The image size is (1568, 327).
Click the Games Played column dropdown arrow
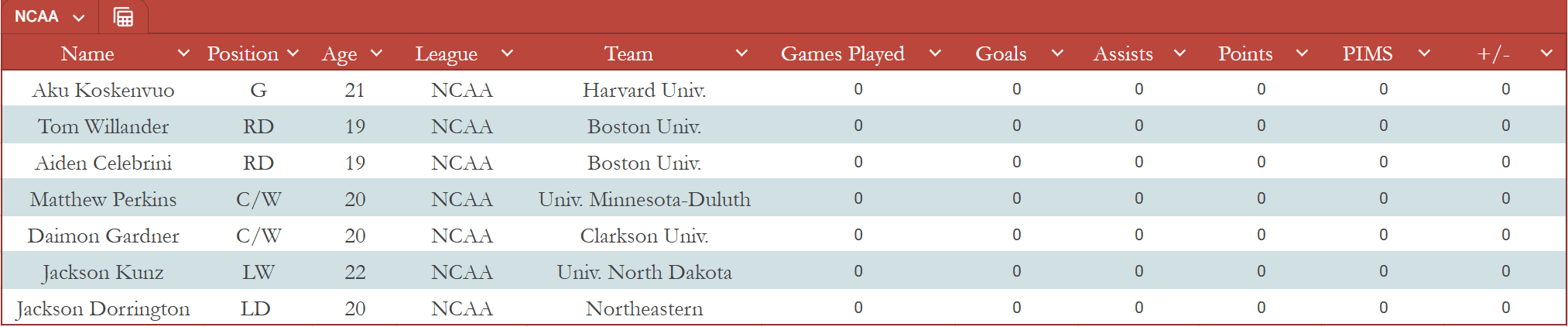pos(935,53)
